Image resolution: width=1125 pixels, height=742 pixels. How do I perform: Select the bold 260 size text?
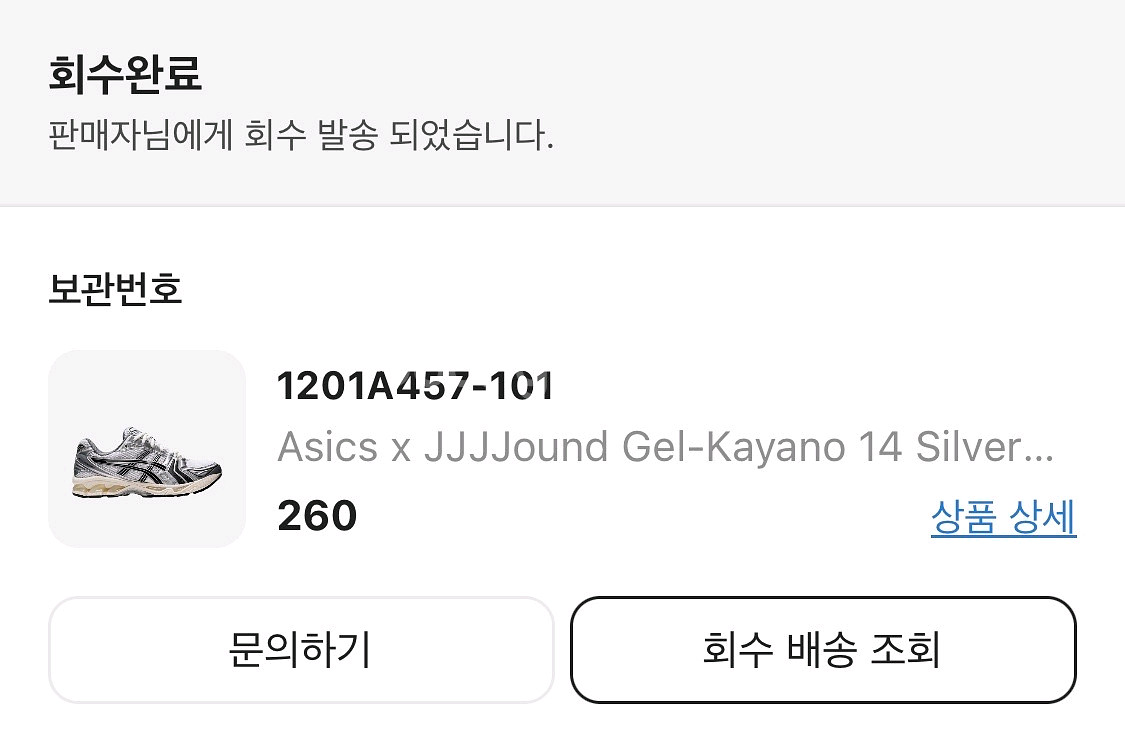pos(317,515)
